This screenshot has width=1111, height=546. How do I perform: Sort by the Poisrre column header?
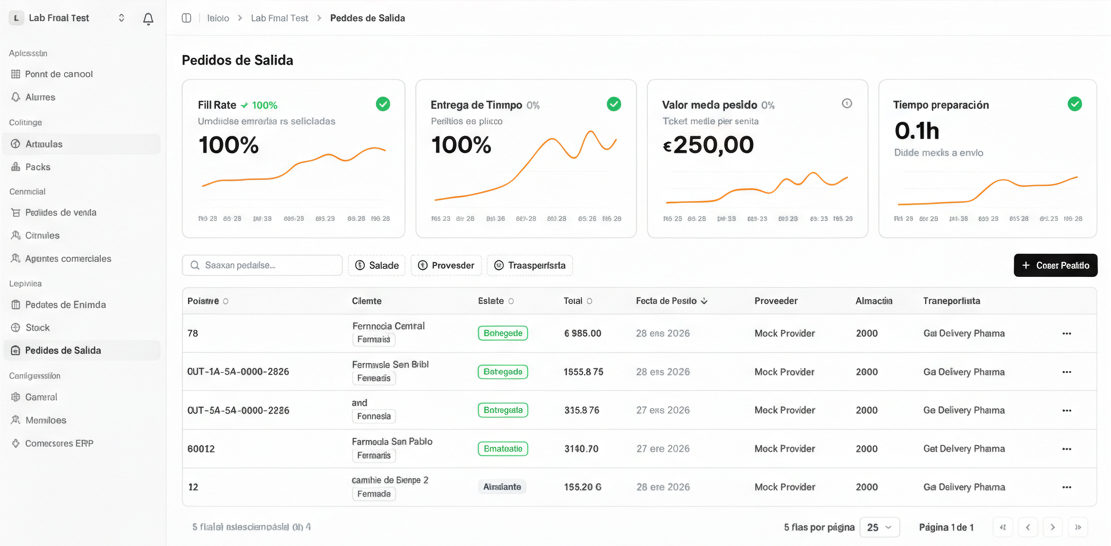(x=208, y=301)
